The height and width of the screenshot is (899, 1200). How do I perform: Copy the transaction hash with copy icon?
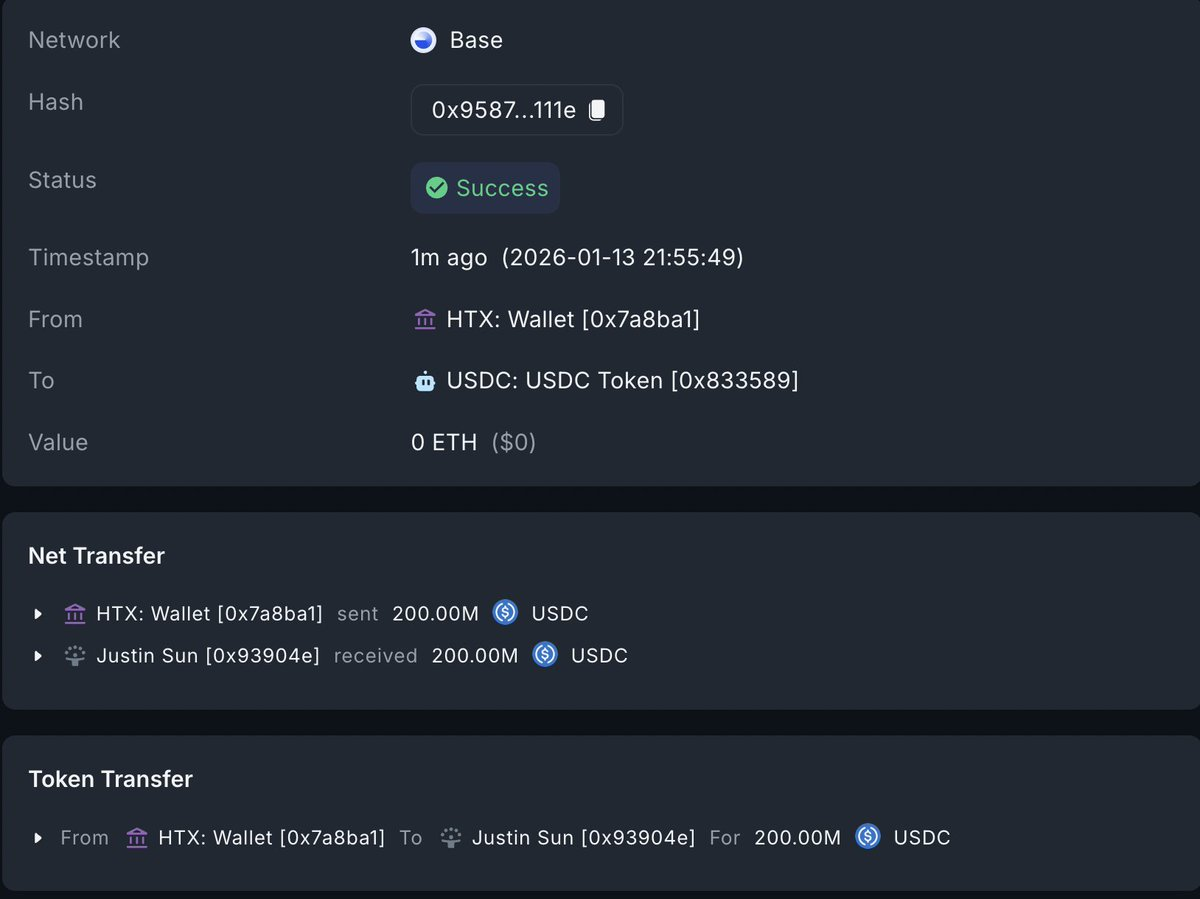coord(597,110)
